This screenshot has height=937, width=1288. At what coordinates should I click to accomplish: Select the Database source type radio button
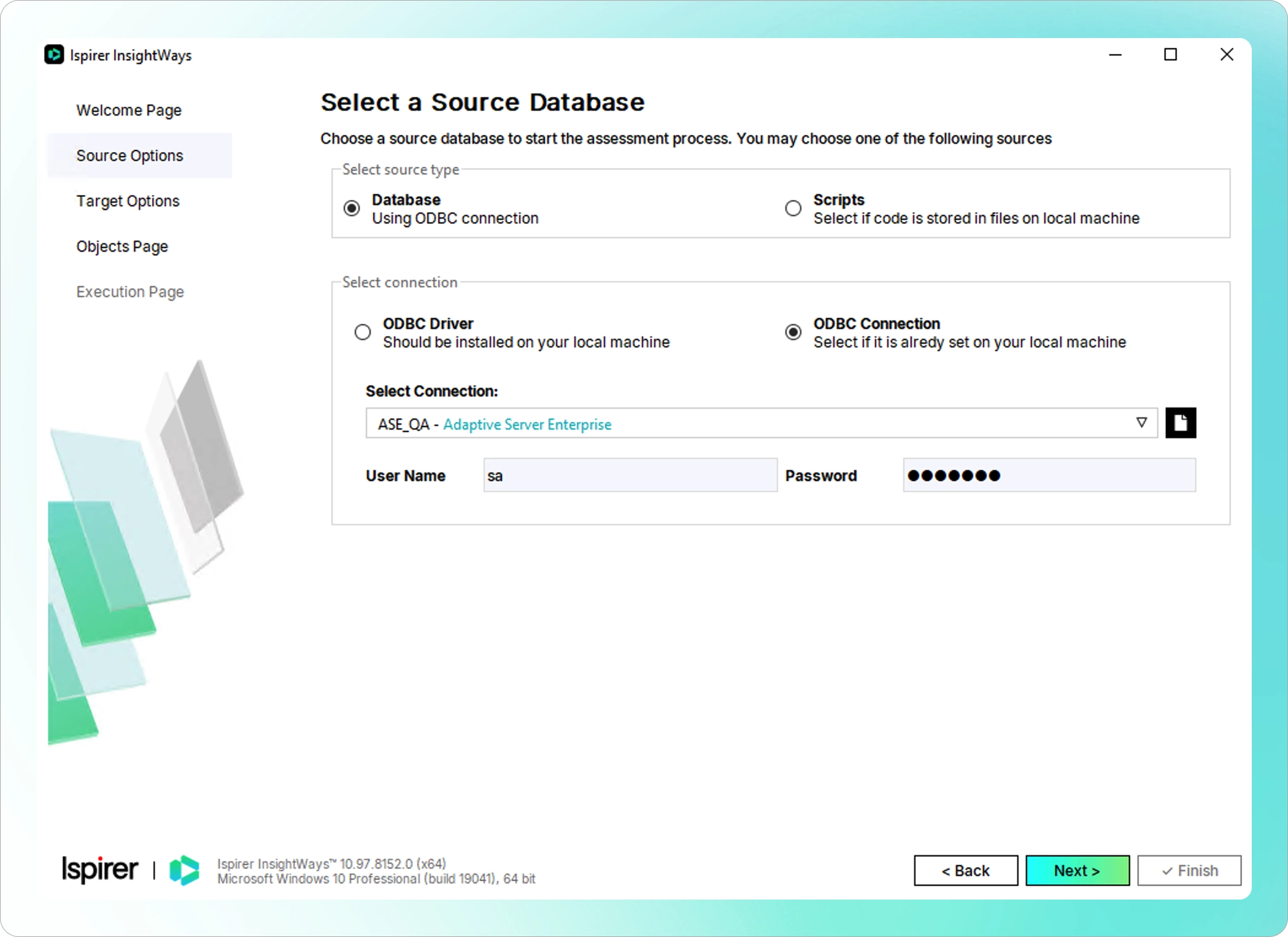pos(352,209)
